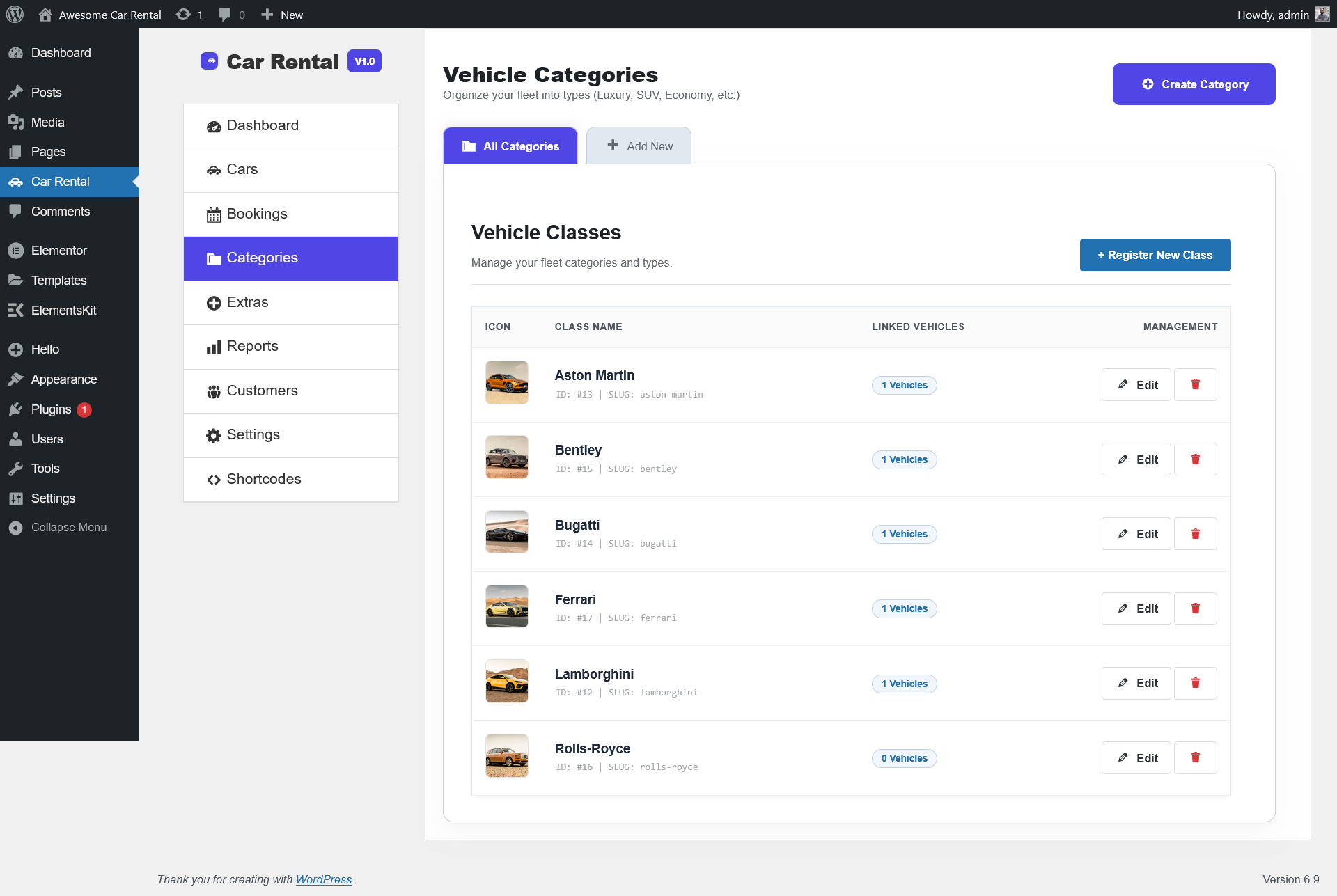Click the Elementor sidebar icon

(x=15, y=250)
